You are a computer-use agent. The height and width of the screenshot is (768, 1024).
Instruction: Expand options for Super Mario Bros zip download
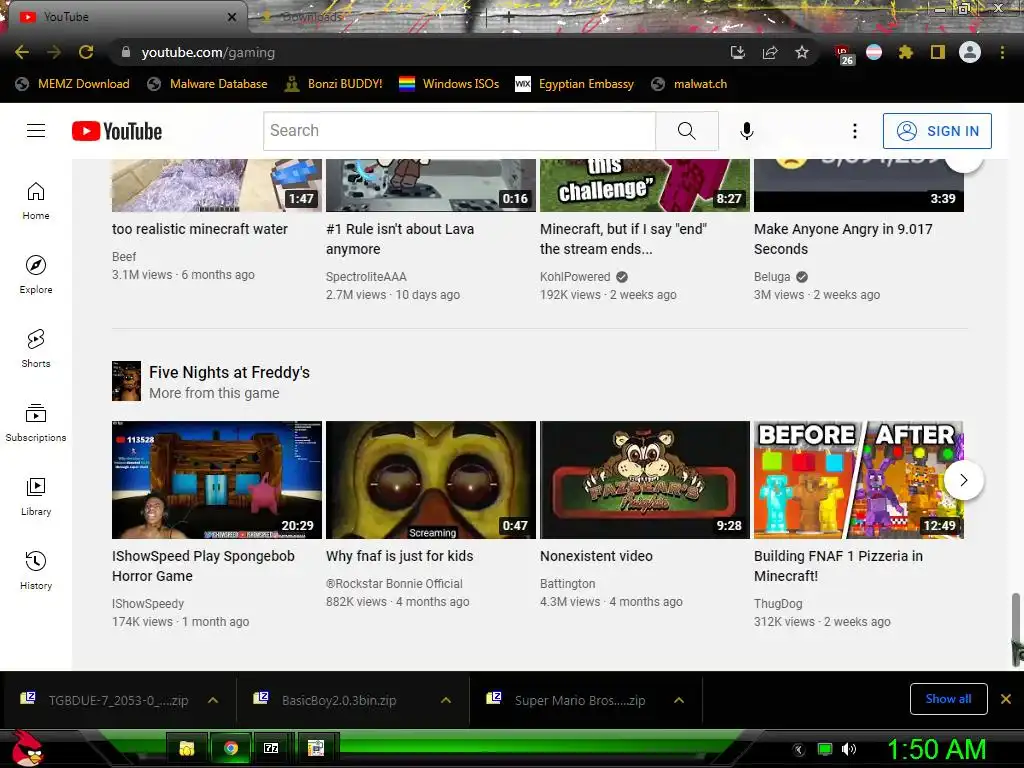tap(679, 700)
